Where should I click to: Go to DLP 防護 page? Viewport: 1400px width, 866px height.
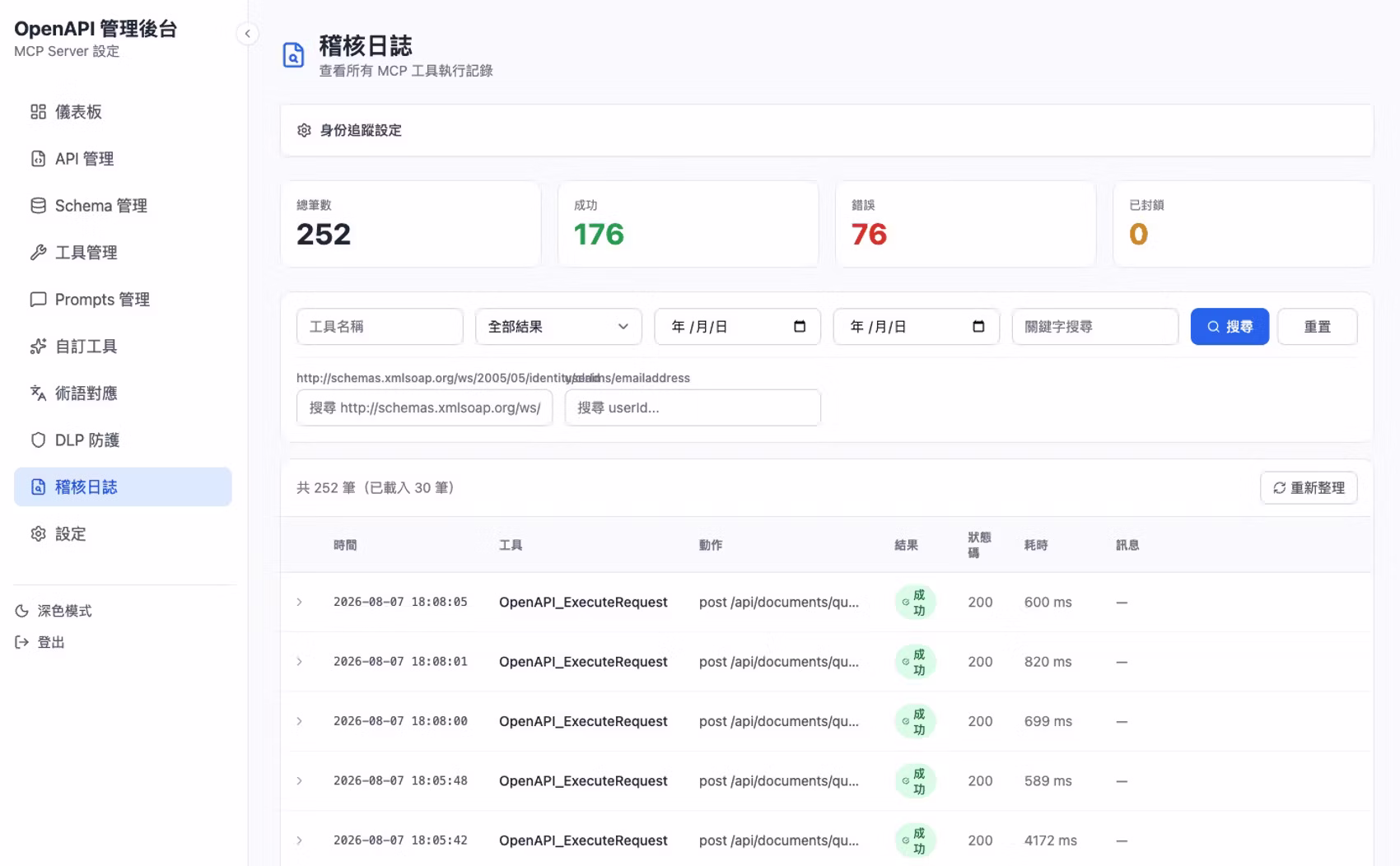123,440
